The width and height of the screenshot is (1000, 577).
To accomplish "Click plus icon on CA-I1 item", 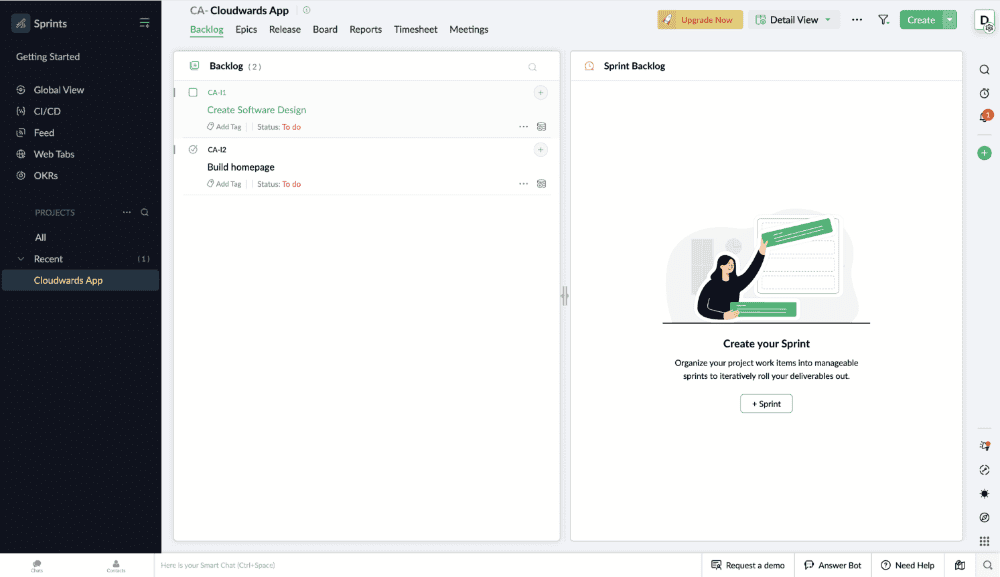I will (540, 93).
